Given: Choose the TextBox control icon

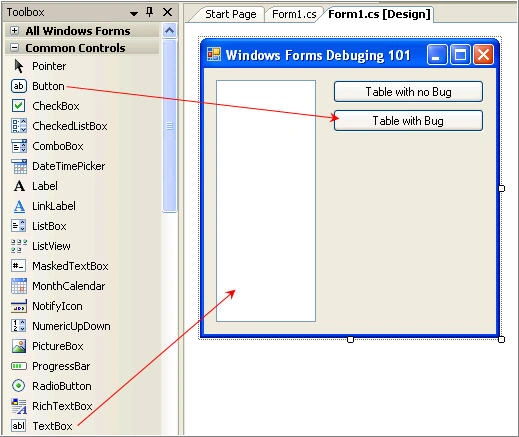Looking at the screenshot, I should click(19, 426).
